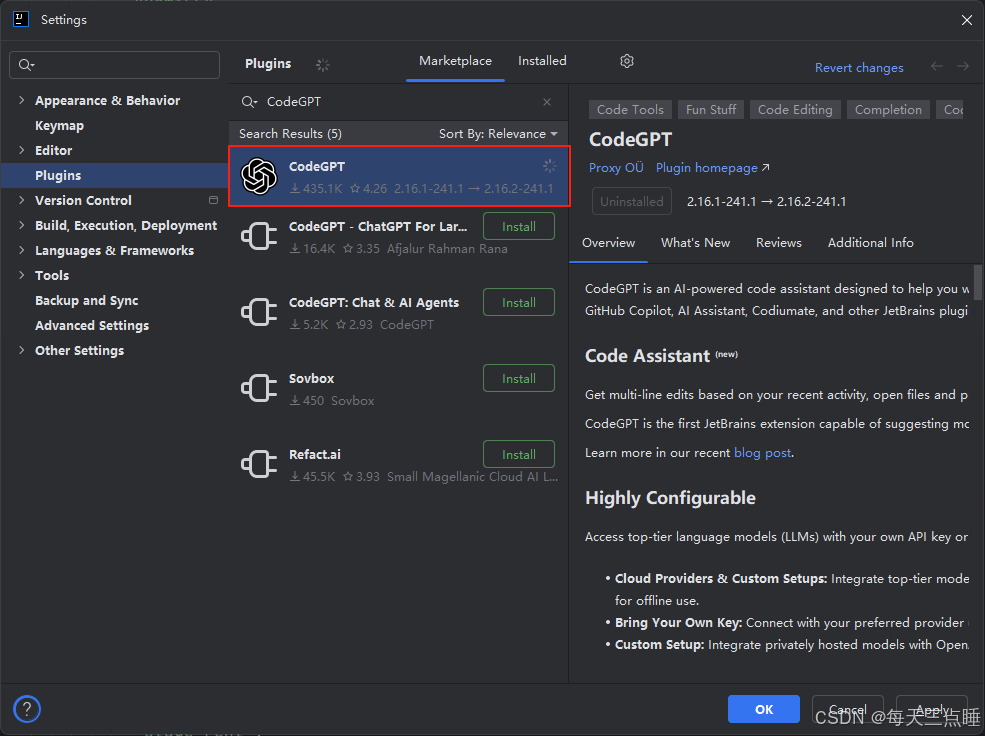Switch to the Marketplace tab
The width and height of the screenshot is (985, 736).
(x=455, y=61)
